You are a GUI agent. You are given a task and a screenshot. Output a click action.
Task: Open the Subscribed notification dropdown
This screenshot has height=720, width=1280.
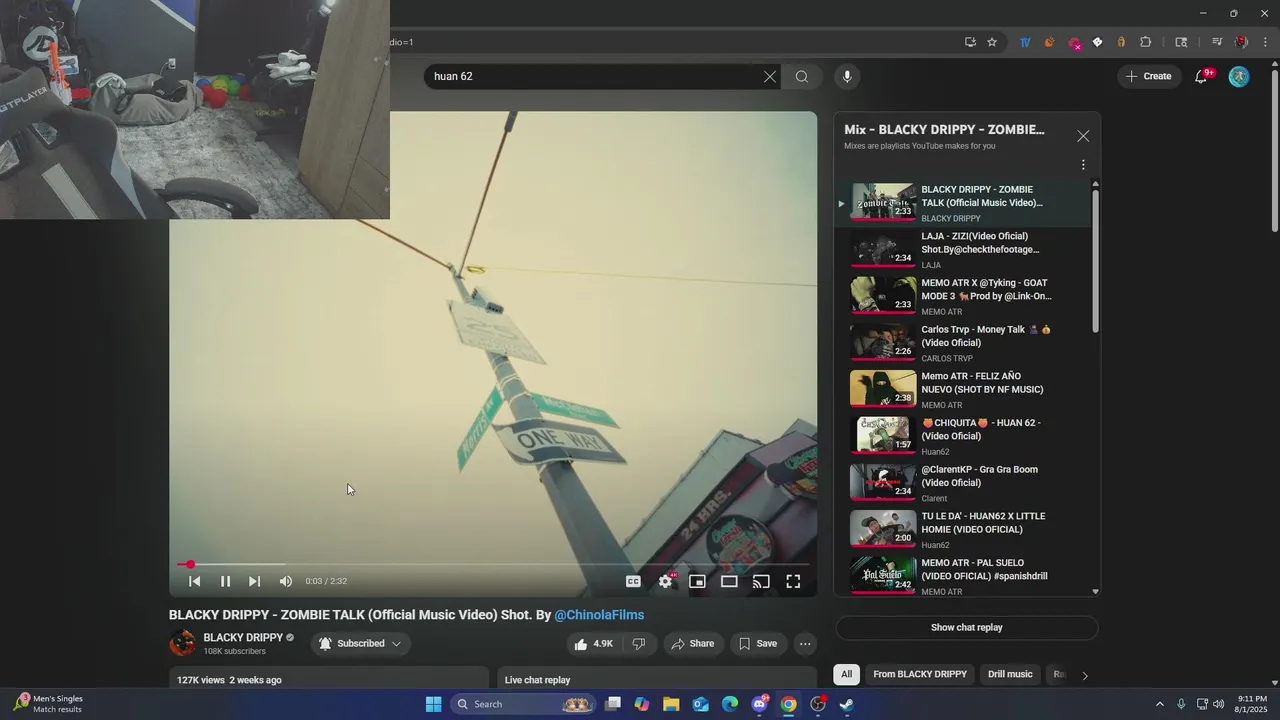pos(360,644)
